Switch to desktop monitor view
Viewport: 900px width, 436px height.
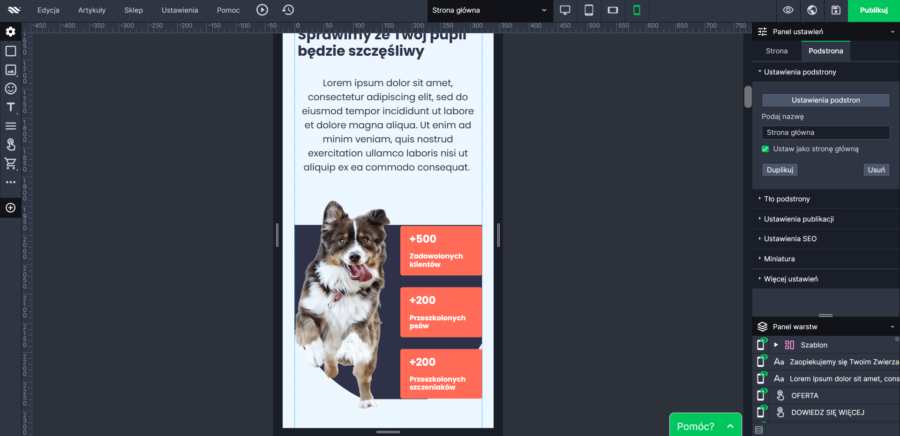[x=565, y=10]
